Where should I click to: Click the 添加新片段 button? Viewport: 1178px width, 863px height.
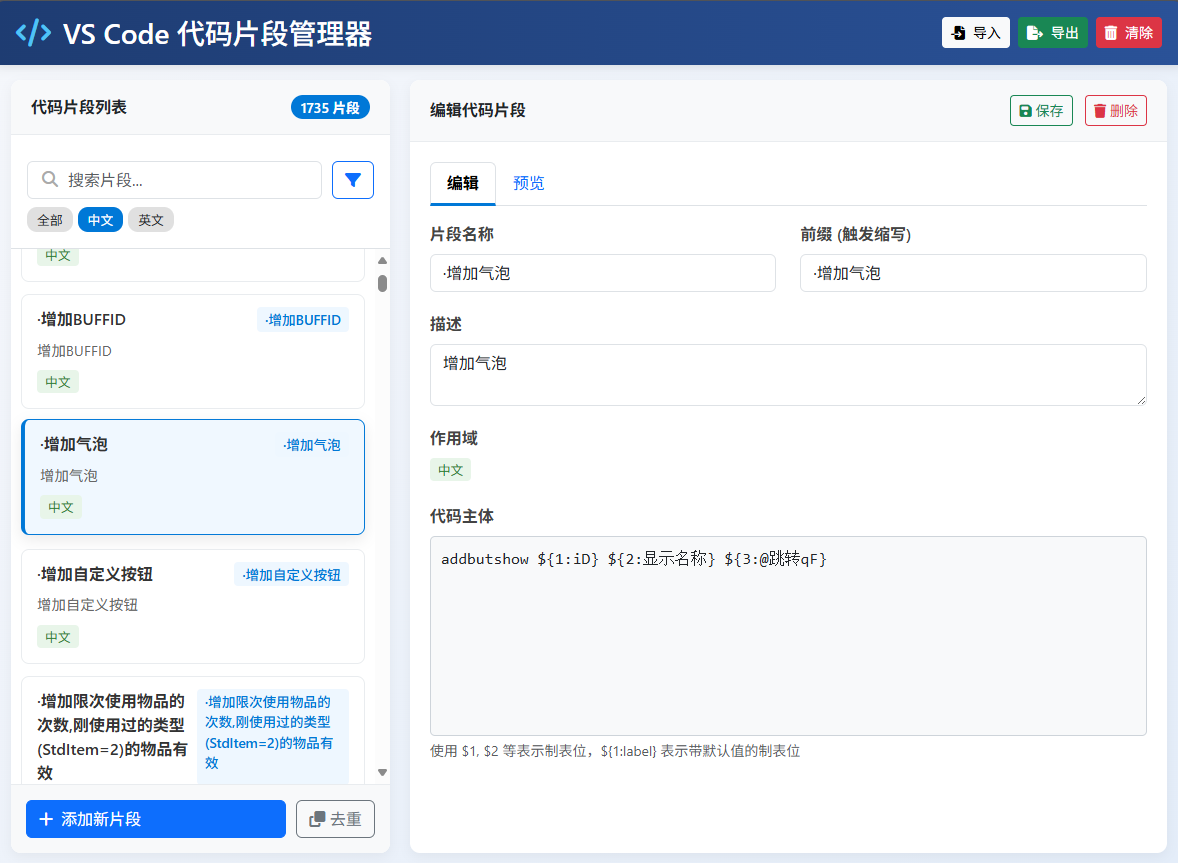coord(156,819)
